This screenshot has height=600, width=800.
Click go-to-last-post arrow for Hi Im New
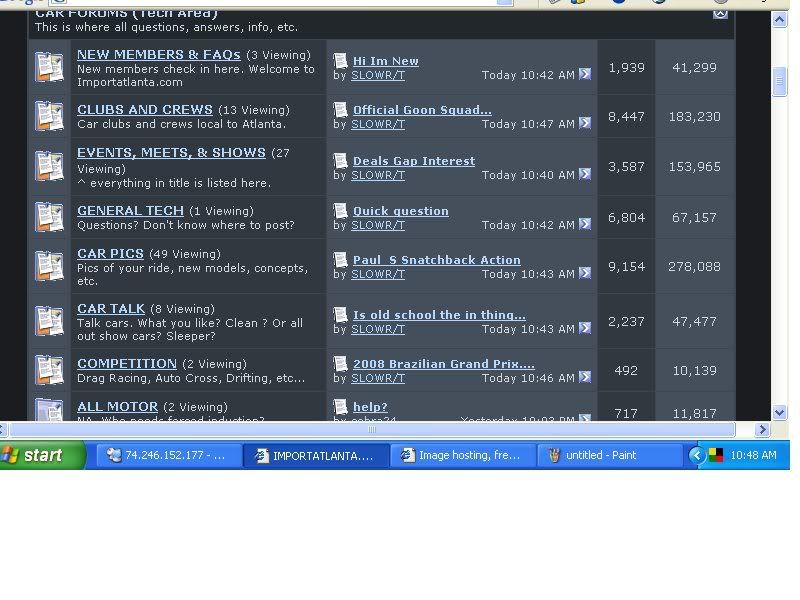[585, 75]
